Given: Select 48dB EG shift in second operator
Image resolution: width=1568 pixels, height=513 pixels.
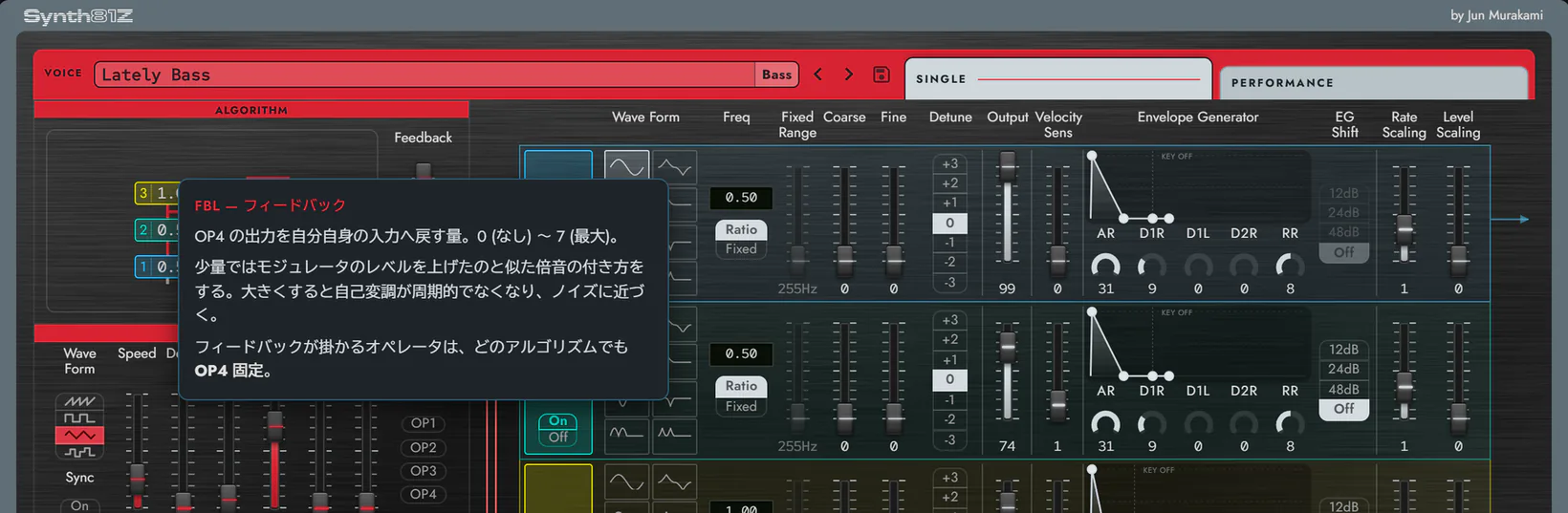Looking at the screenshot, I should pyautogui.click(x=1343, y=389).
